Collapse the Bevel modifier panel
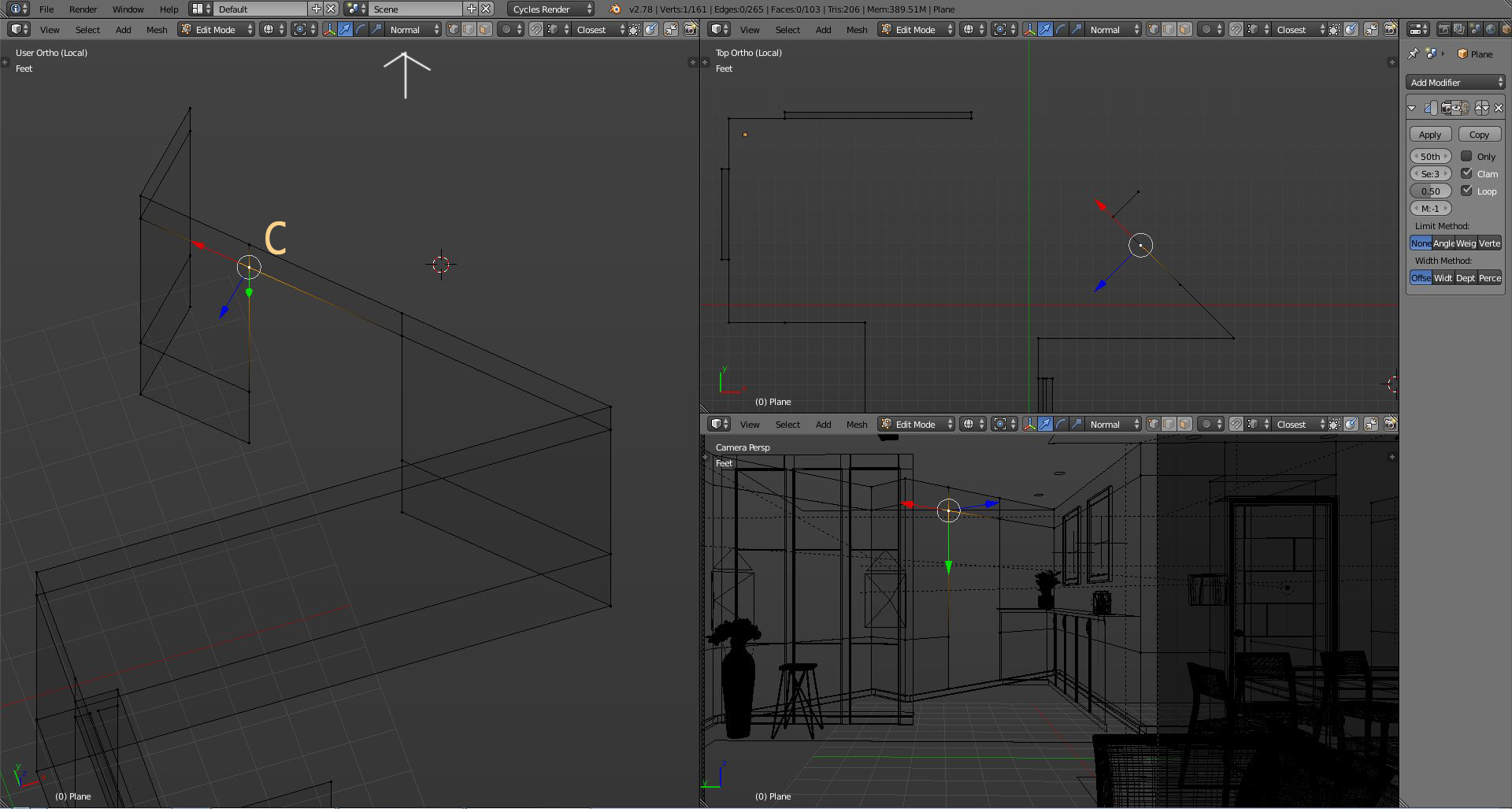1512x809 pixels. pyautogui.click(x=1412, y=108)
